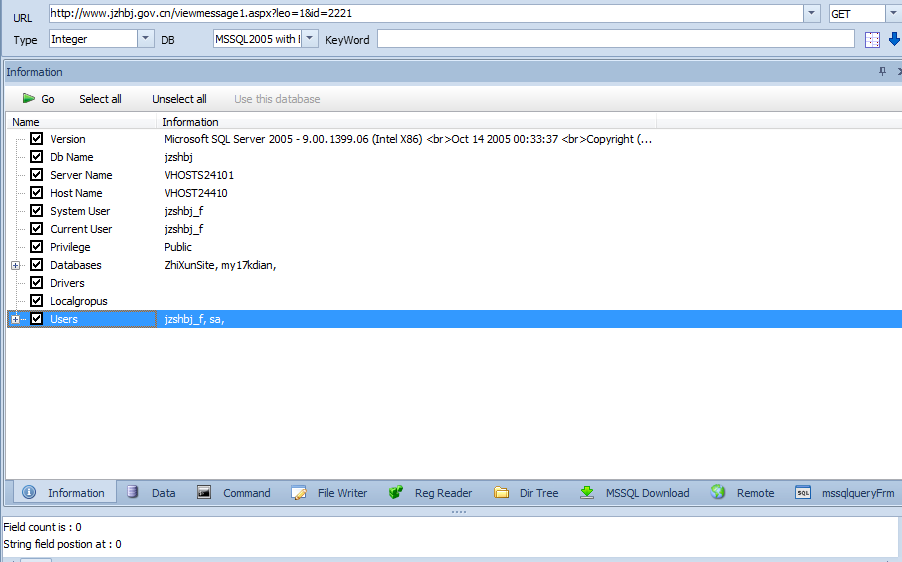
Task: Switch to the Data tab
Action: 152,492
